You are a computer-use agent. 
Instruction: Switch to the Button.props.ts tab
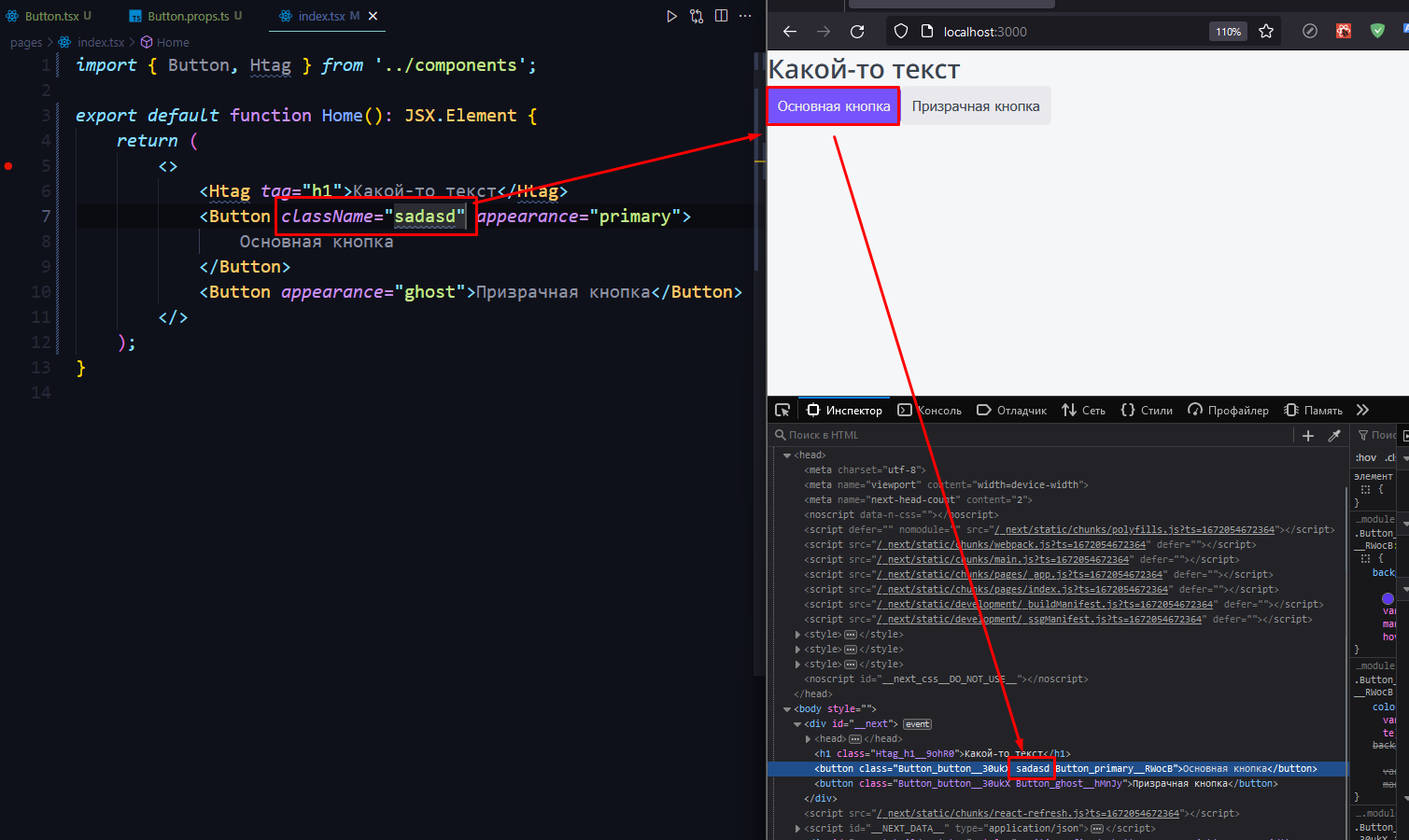(x=188, y=16)
